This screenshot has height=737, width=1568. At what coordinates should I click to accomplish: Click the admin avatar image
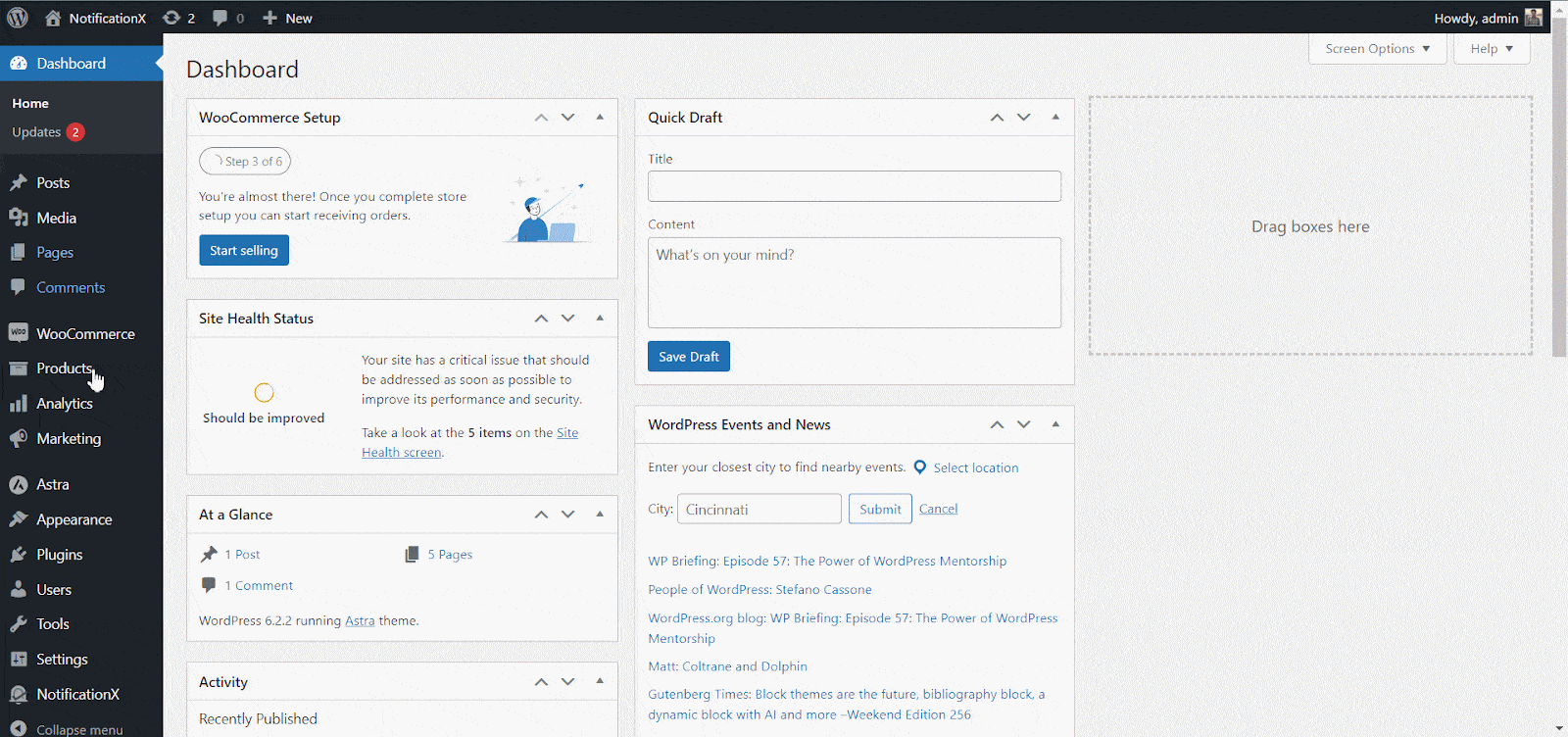[x=1534, y=18]
